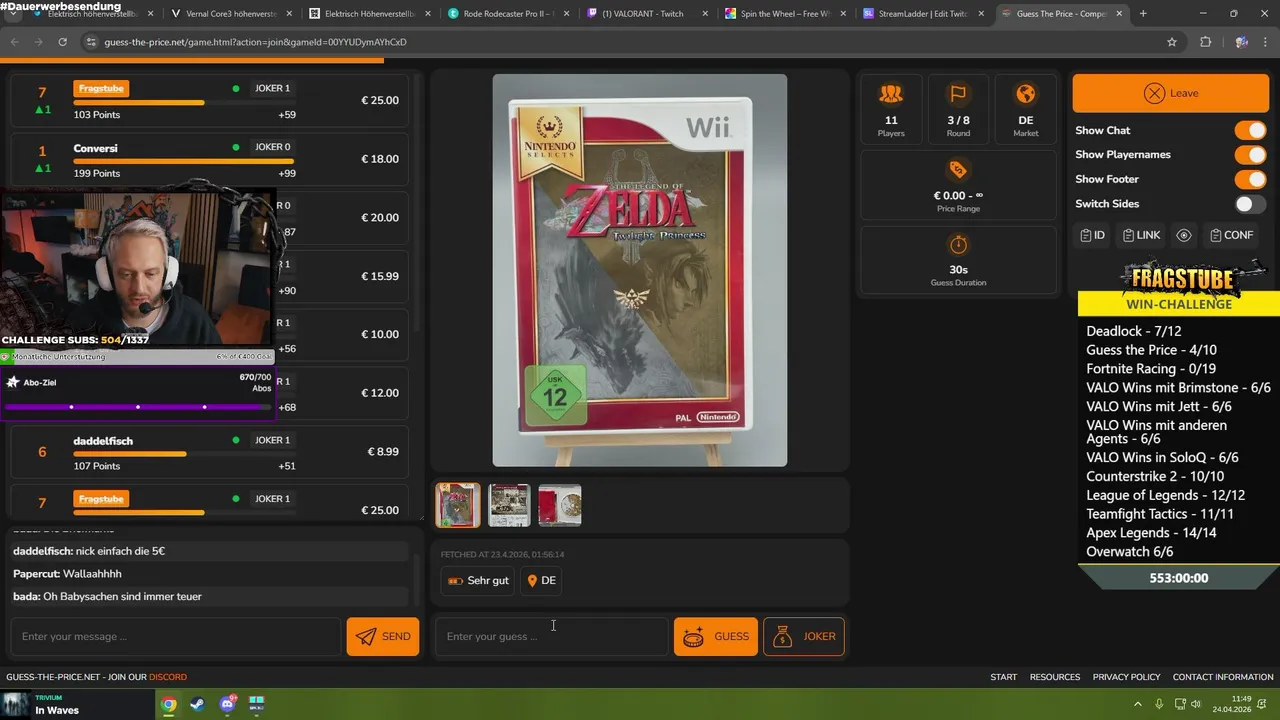Click the DE location badge
The image size is (1280, 720).
tap(542, 581)
